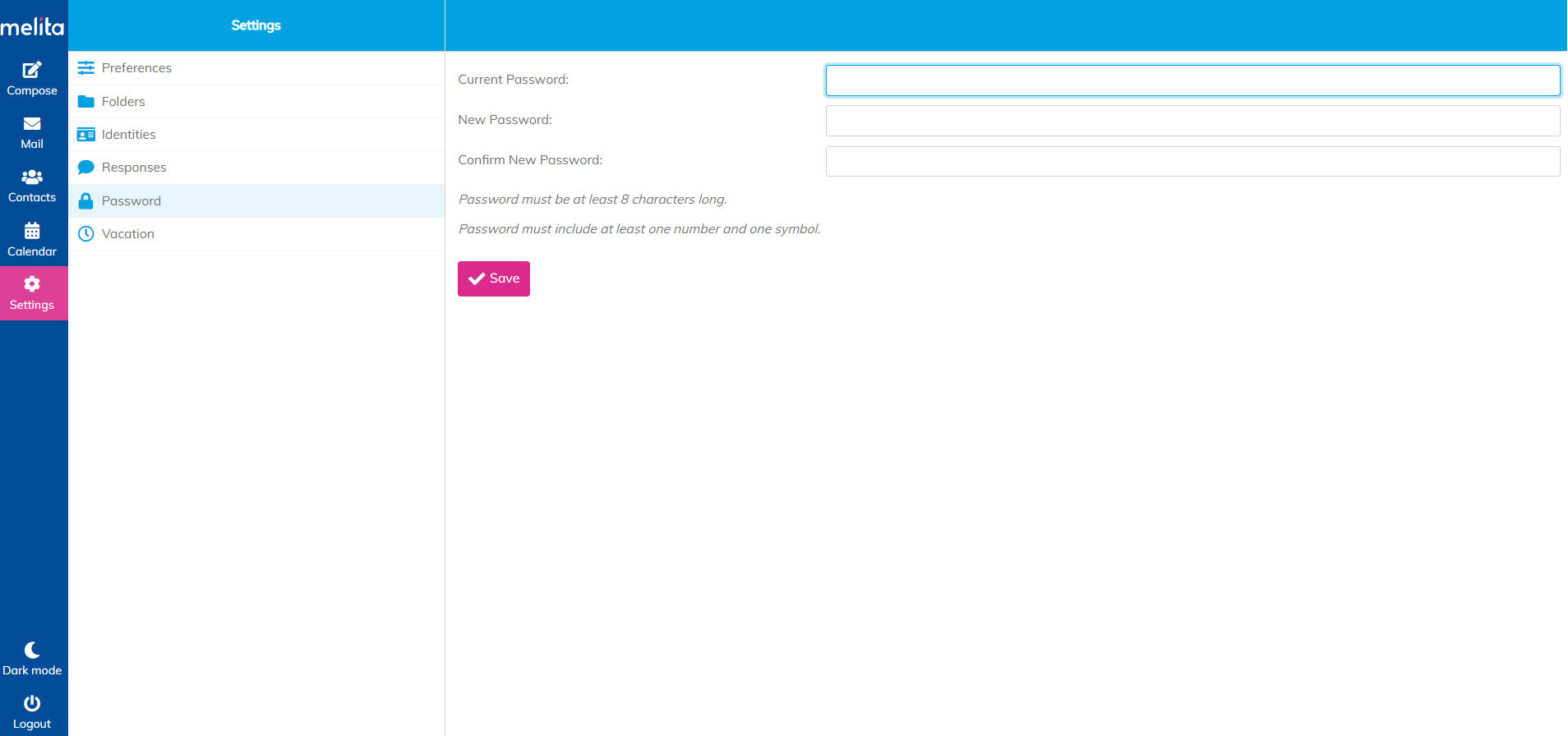Click the Settings gear icon

32,284
